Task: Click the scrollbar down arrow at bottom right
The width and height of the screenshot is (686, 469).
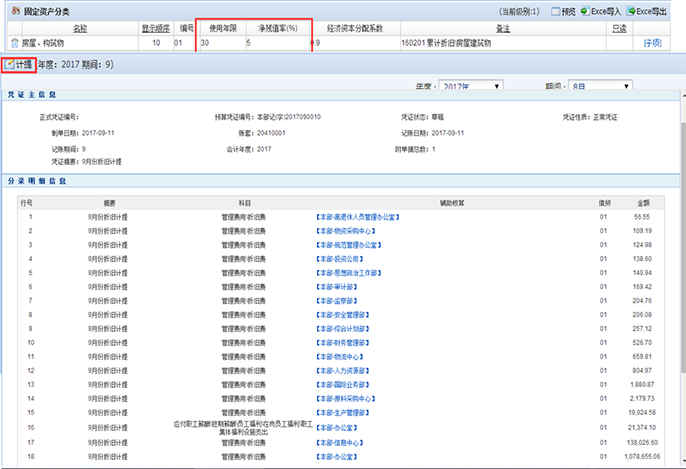Action: pos(683,462)
